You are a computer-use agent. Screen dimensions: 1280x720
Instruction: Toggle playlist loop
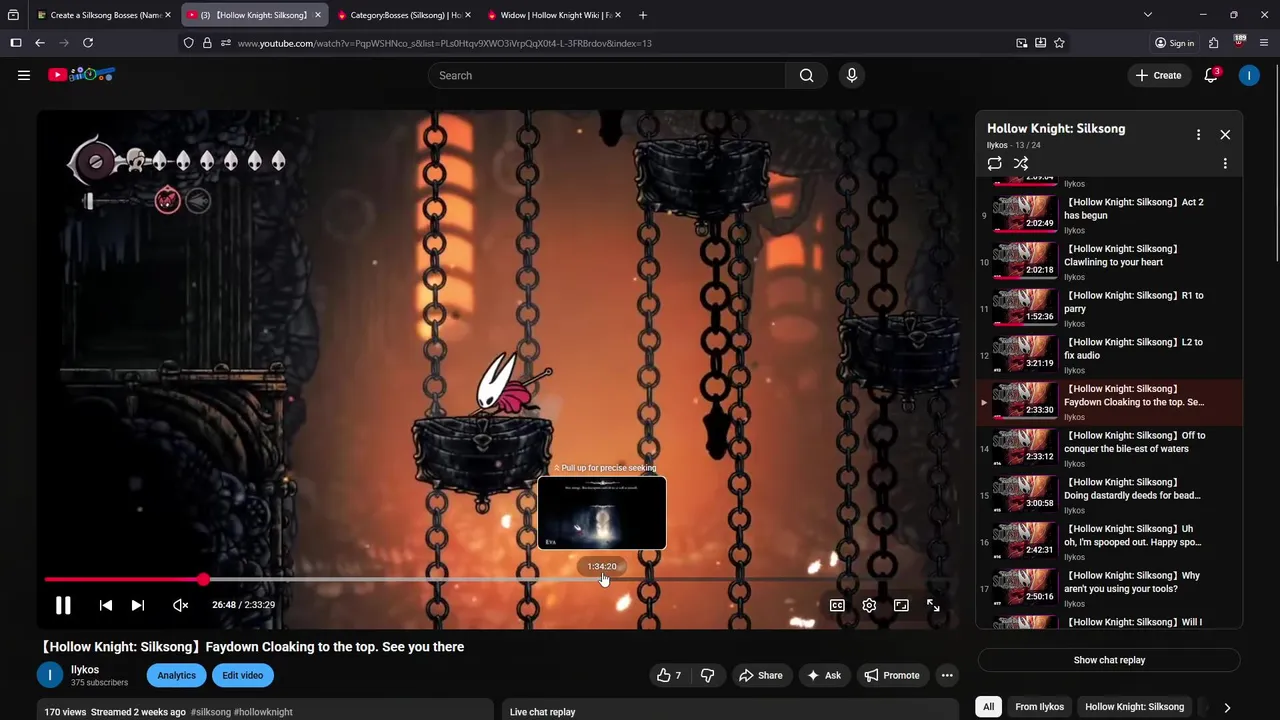[x=994, y=163]
